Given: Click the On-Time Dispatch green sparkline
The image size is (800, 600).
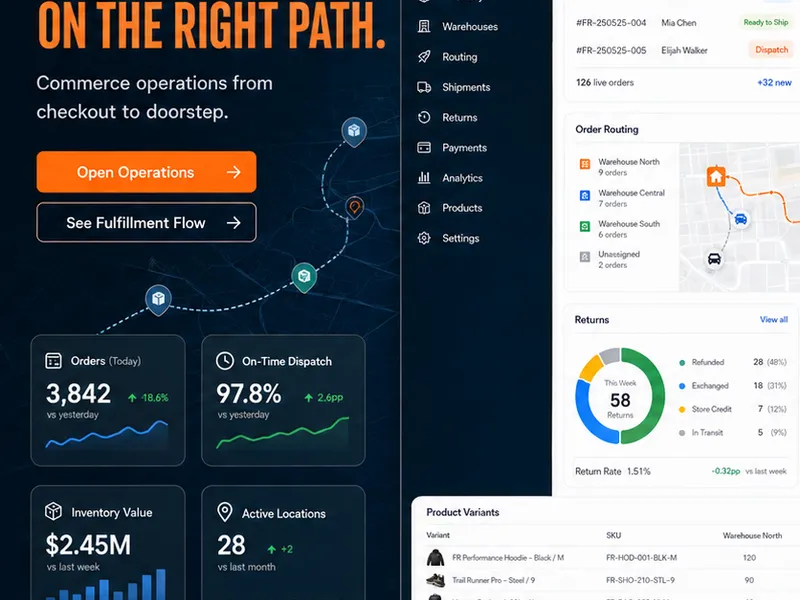Looking at the screenshot, I should pyautogui.click(x=283, y=433).
